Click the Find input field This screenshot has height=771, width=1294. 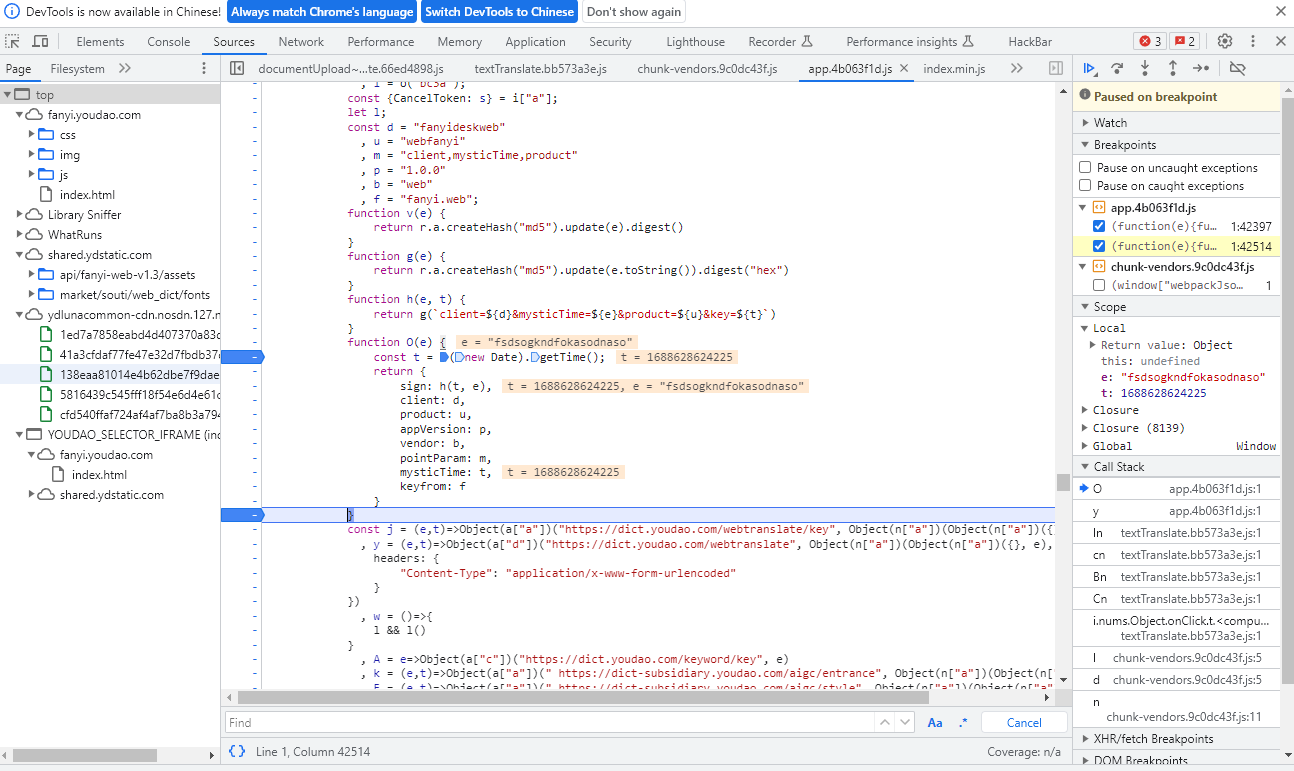550,722
